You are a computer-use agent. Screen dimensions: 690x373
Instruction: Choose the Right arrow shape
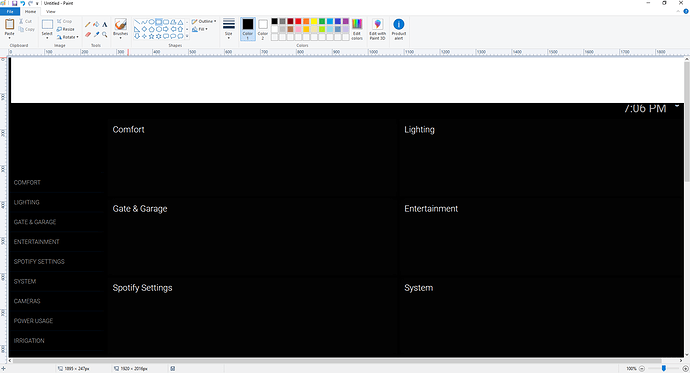point(166,29)
